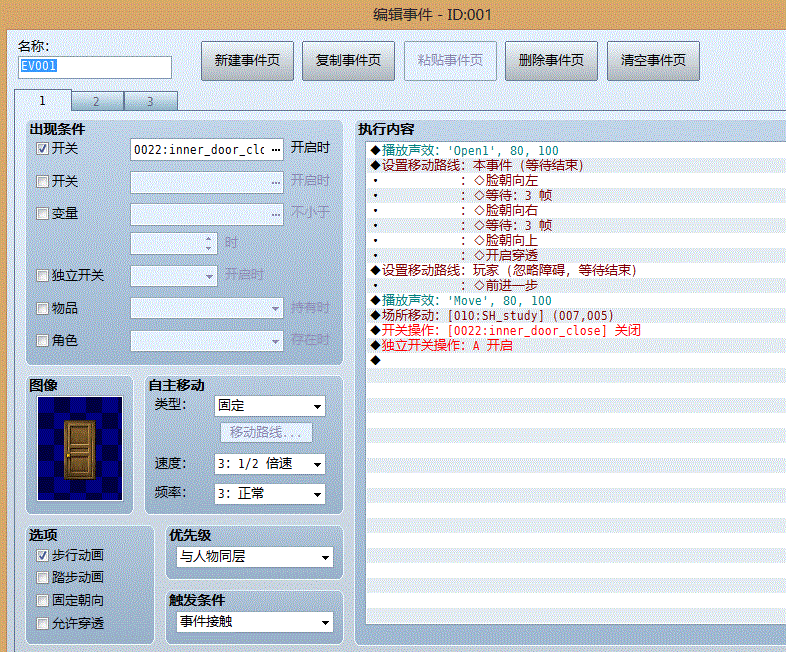The width and height of the screenshot is (786, 652).
Task: Open the 触发条件 trigger dropdown
Action: [255, 622]
